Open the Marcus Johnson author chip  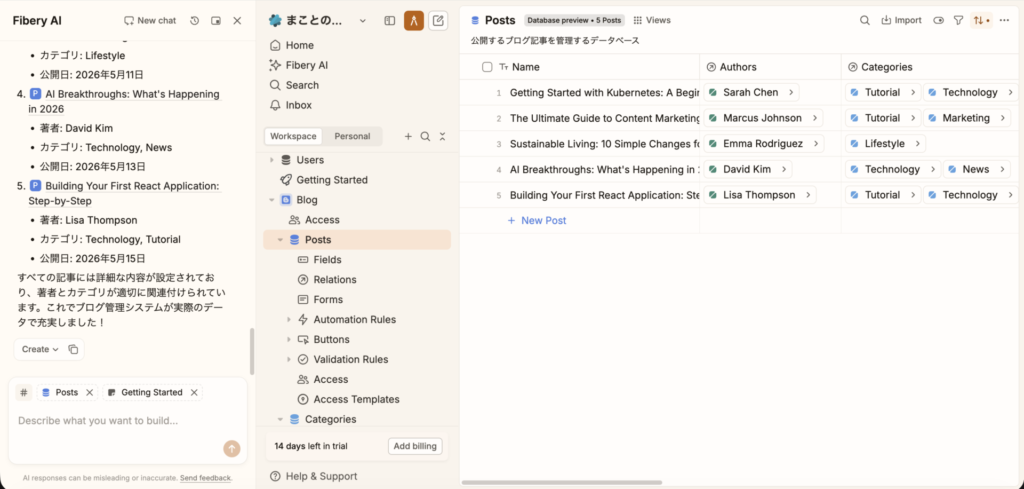point(763,118)
